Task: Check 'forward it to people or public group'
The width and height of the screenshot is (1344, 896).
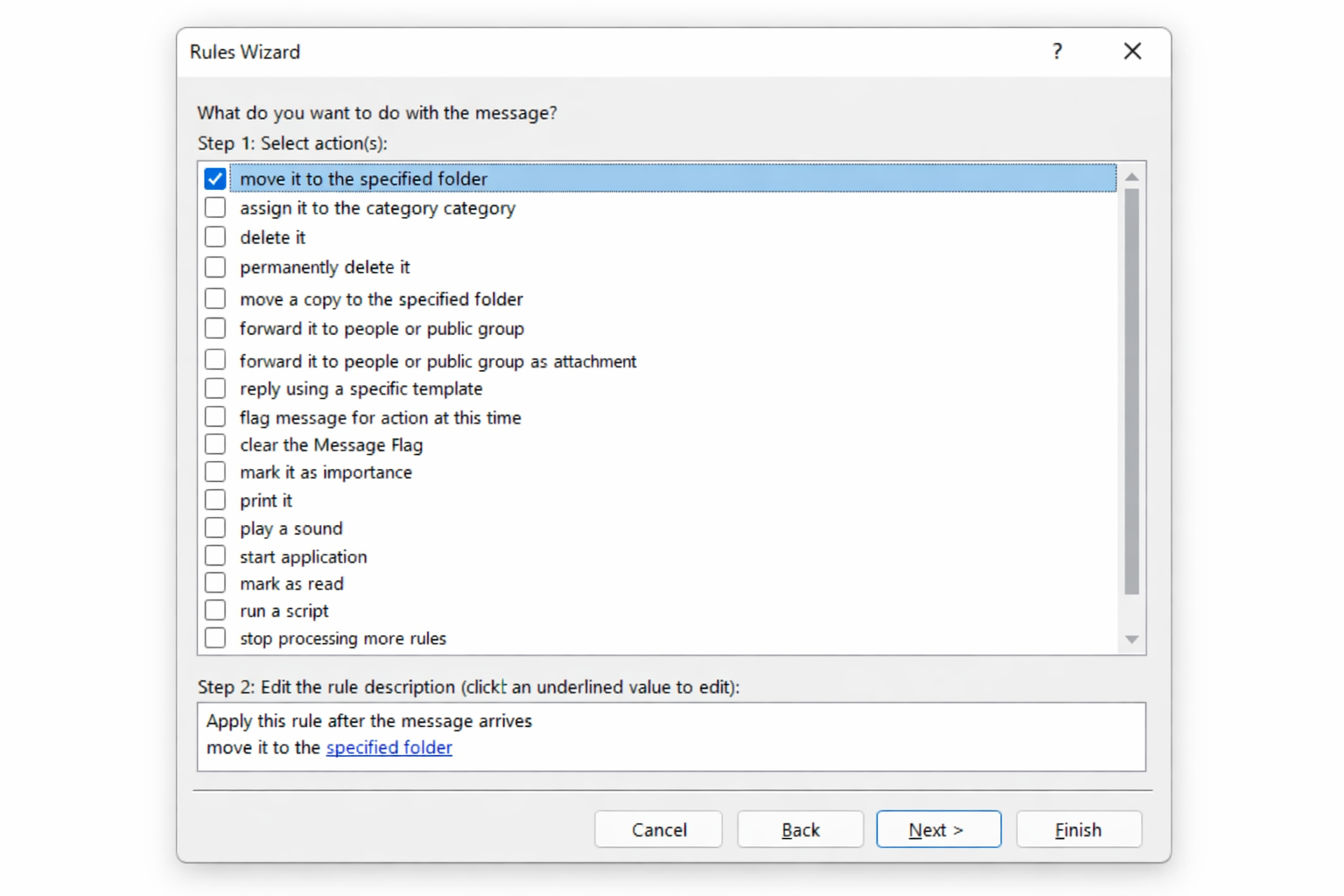Action: [214, 328]
